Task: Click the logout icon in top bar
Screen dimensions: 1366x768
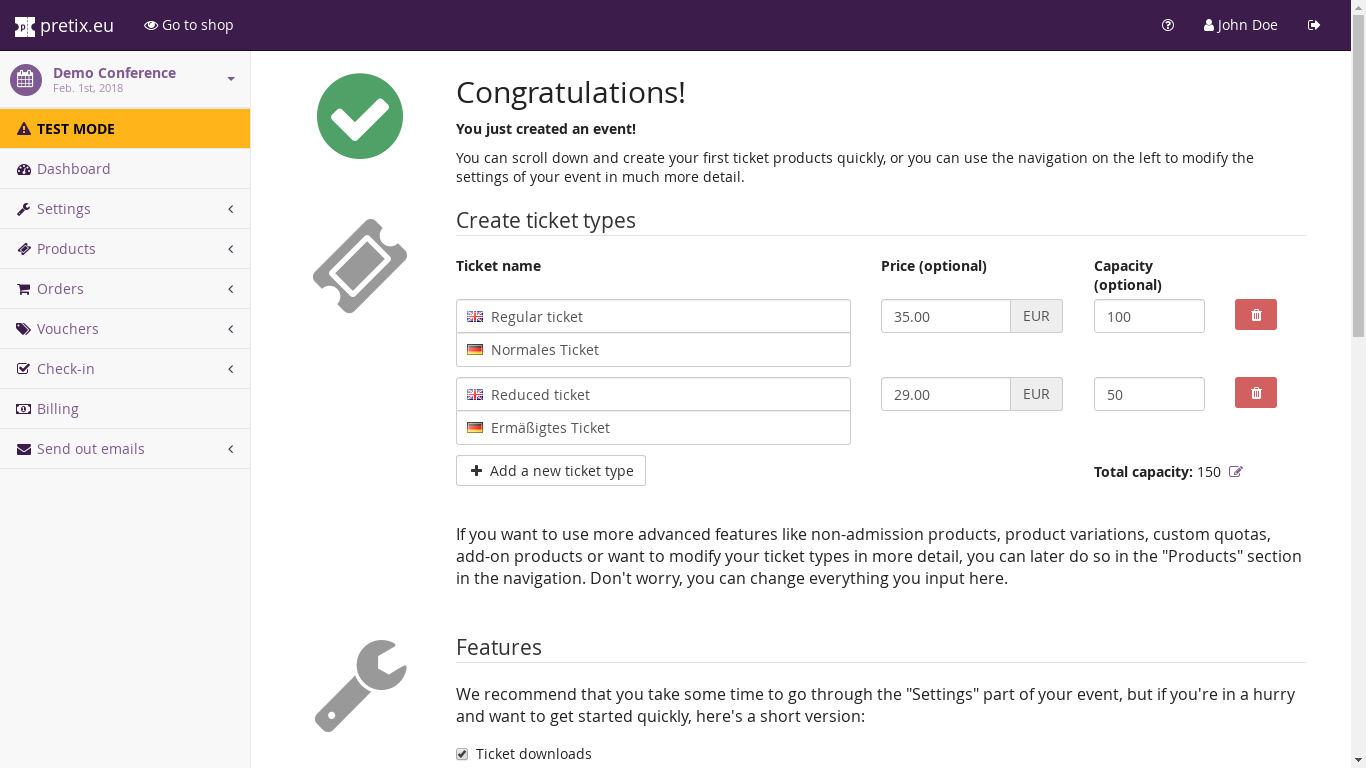Action: tap(1314, 25)
